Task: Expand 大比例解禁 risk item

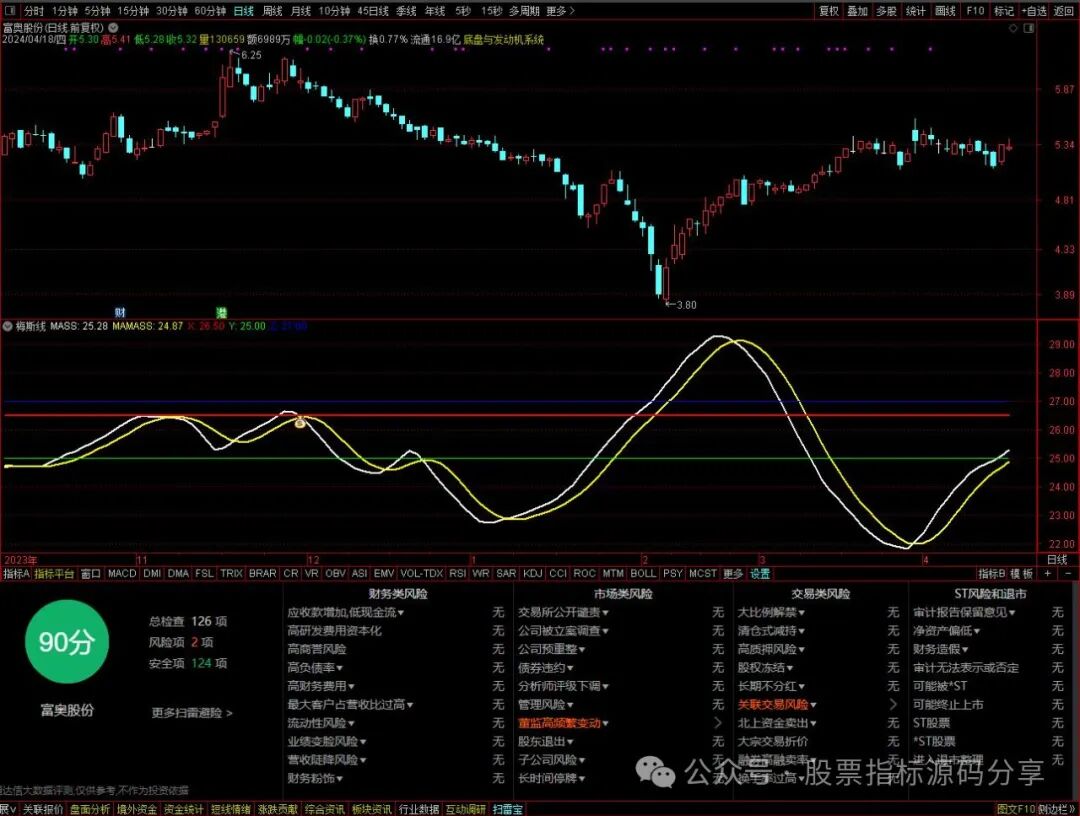Action: 771,612
